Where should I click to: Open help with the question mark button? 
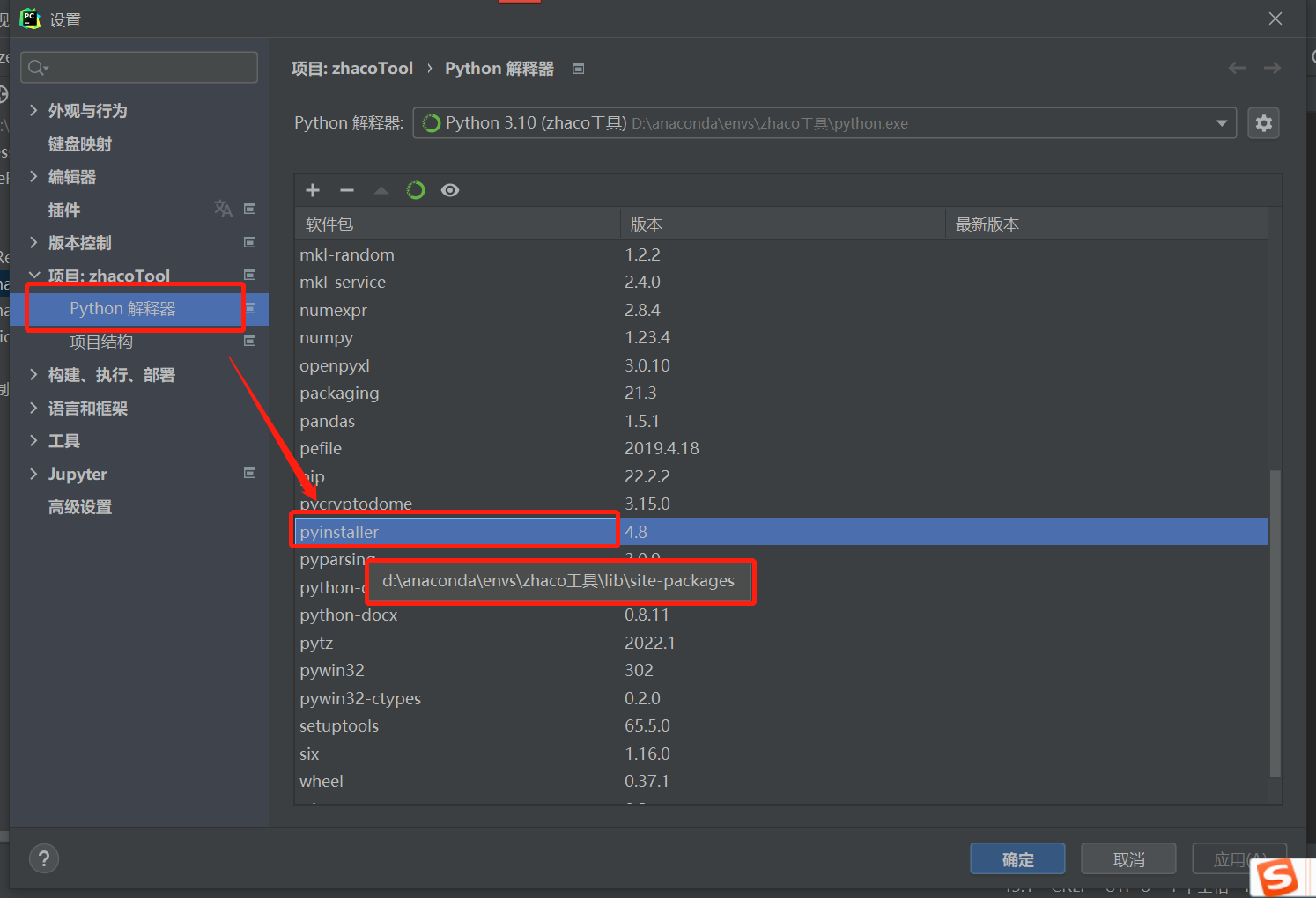(44, 858)
